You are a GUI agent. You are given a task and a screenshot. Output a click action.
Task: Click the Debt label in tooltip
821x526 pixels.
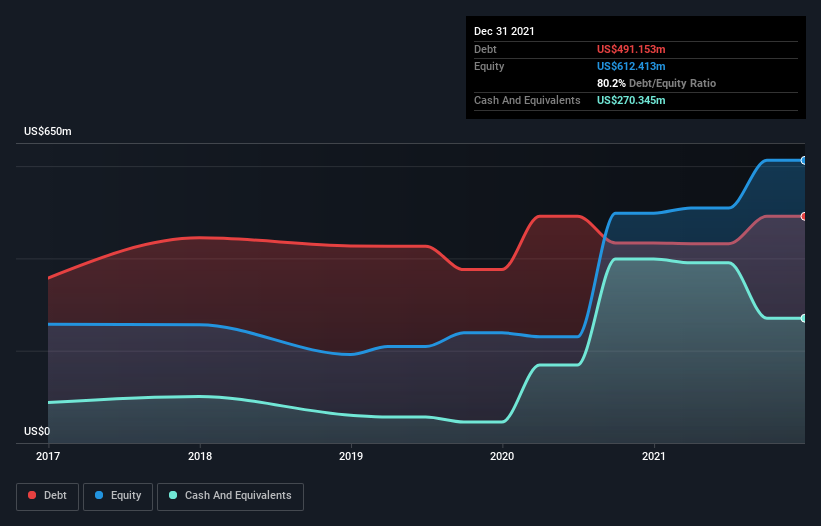coord(485,49)
